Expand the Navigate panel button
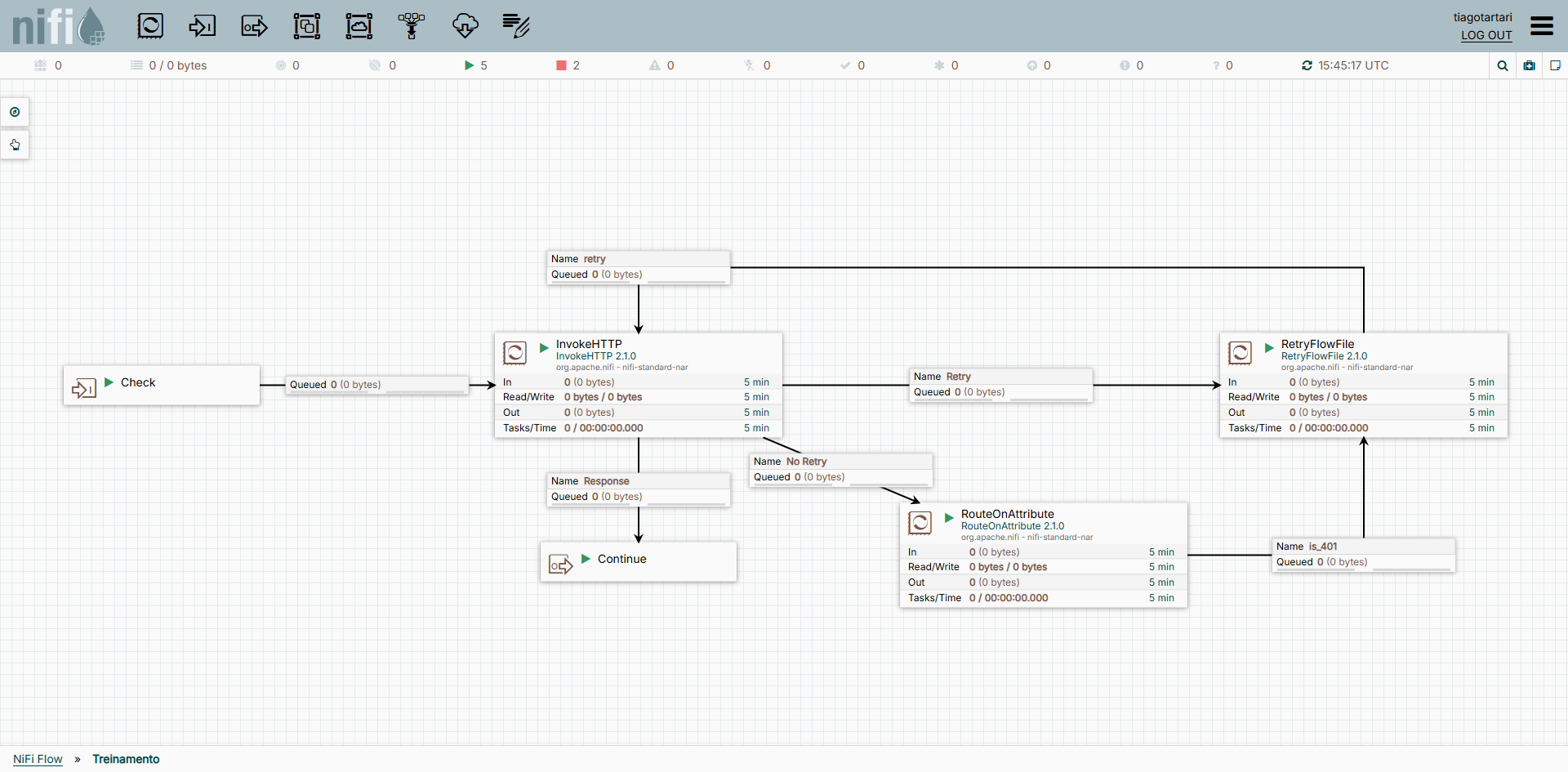Image resolution: width=1568 pixels, height=772 pixels. [x=15, y=112]
